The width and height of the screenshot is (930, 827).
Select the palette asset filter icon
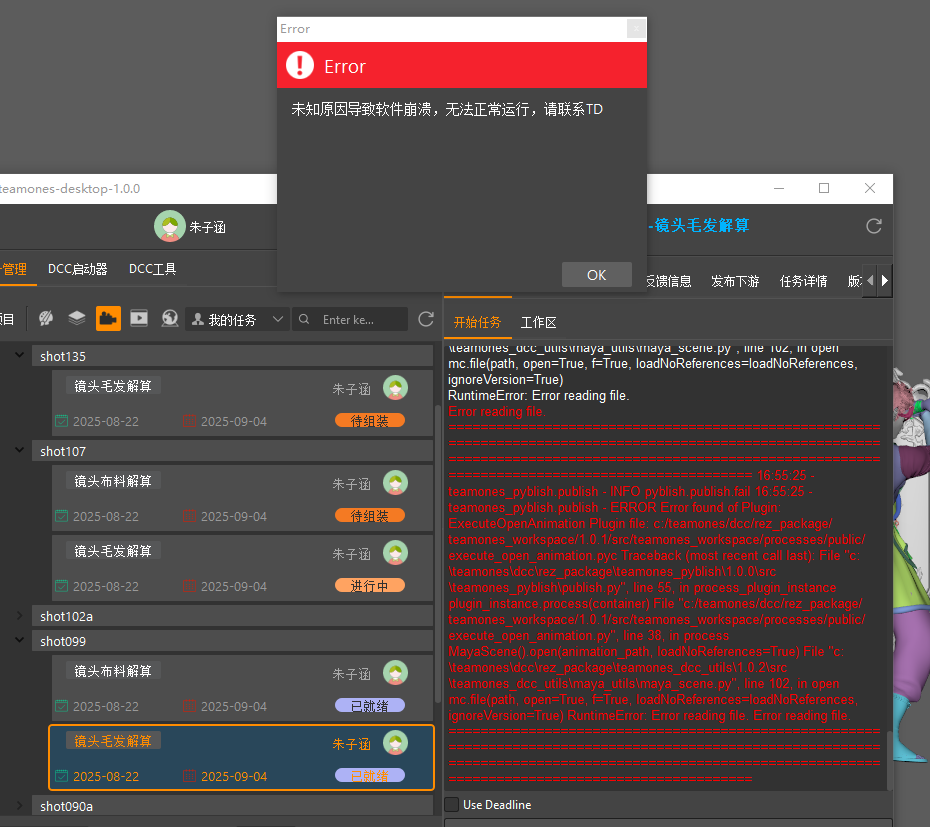pos(46,318)
